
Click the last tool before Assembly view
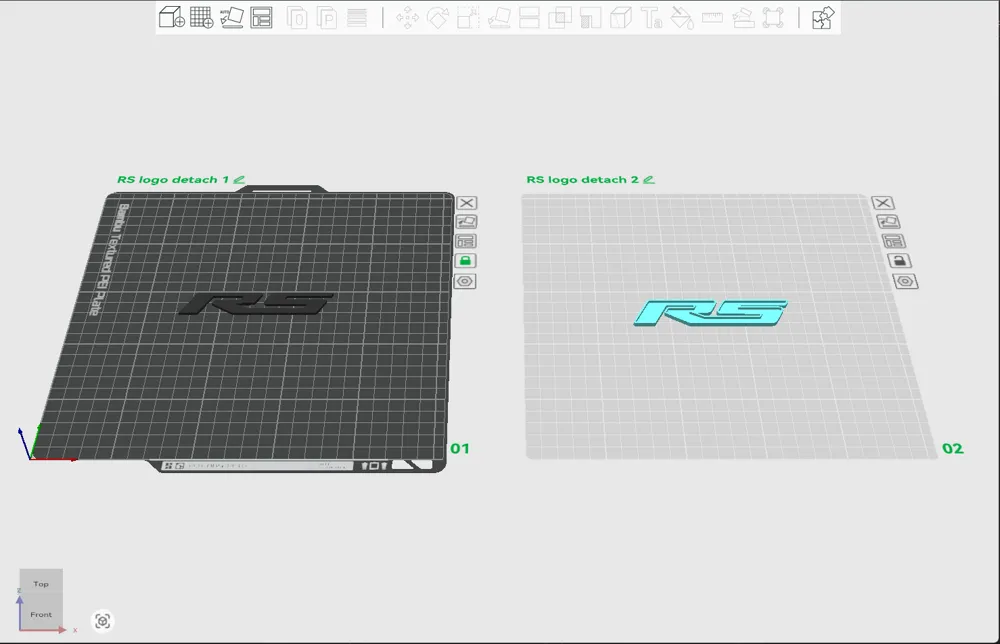pyautogui.click(x=773, y=18)
